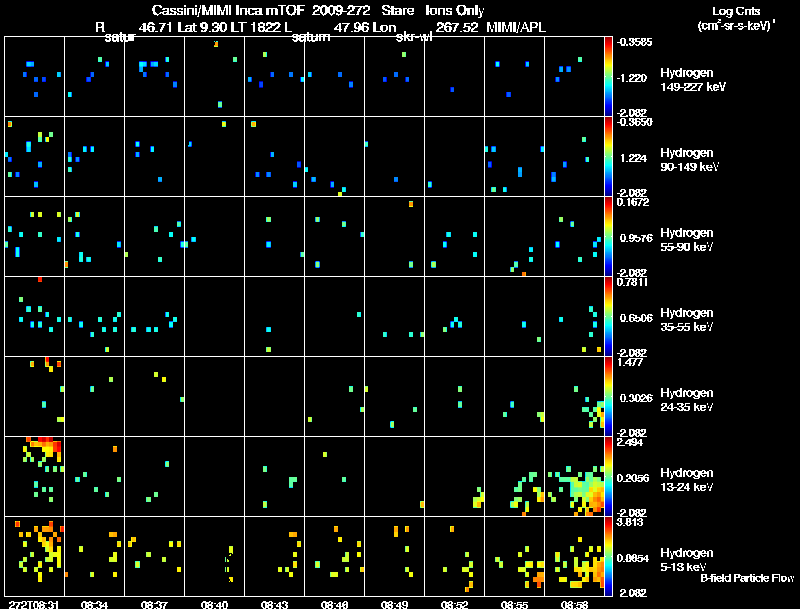Click the '-0.3585' color scale value
Image resolution: width=800 pixels, height=609 pixels.
click(634, 42)
